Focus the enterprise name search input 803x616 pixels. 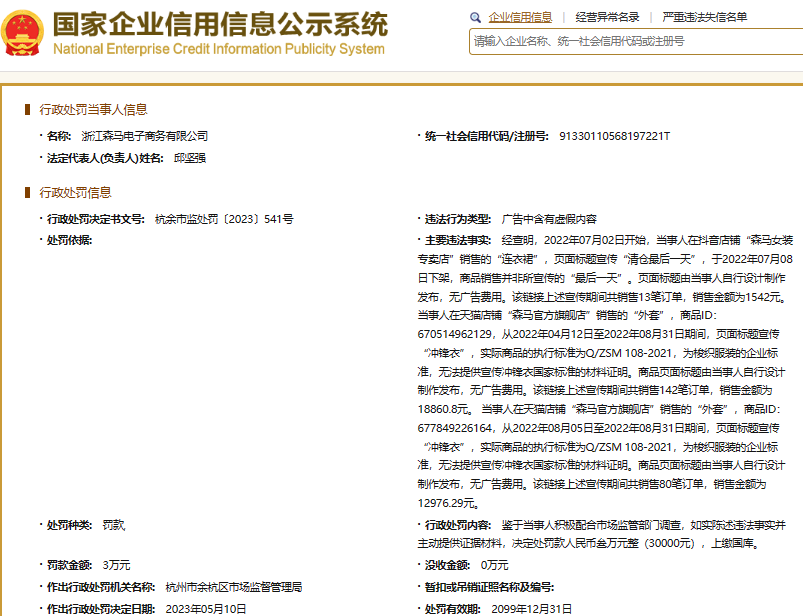[x=636, y=41]
